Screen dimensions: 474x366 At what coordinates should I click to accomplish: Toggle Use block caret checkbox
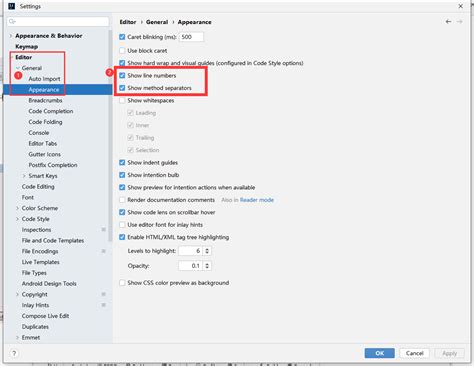(122, 51)
